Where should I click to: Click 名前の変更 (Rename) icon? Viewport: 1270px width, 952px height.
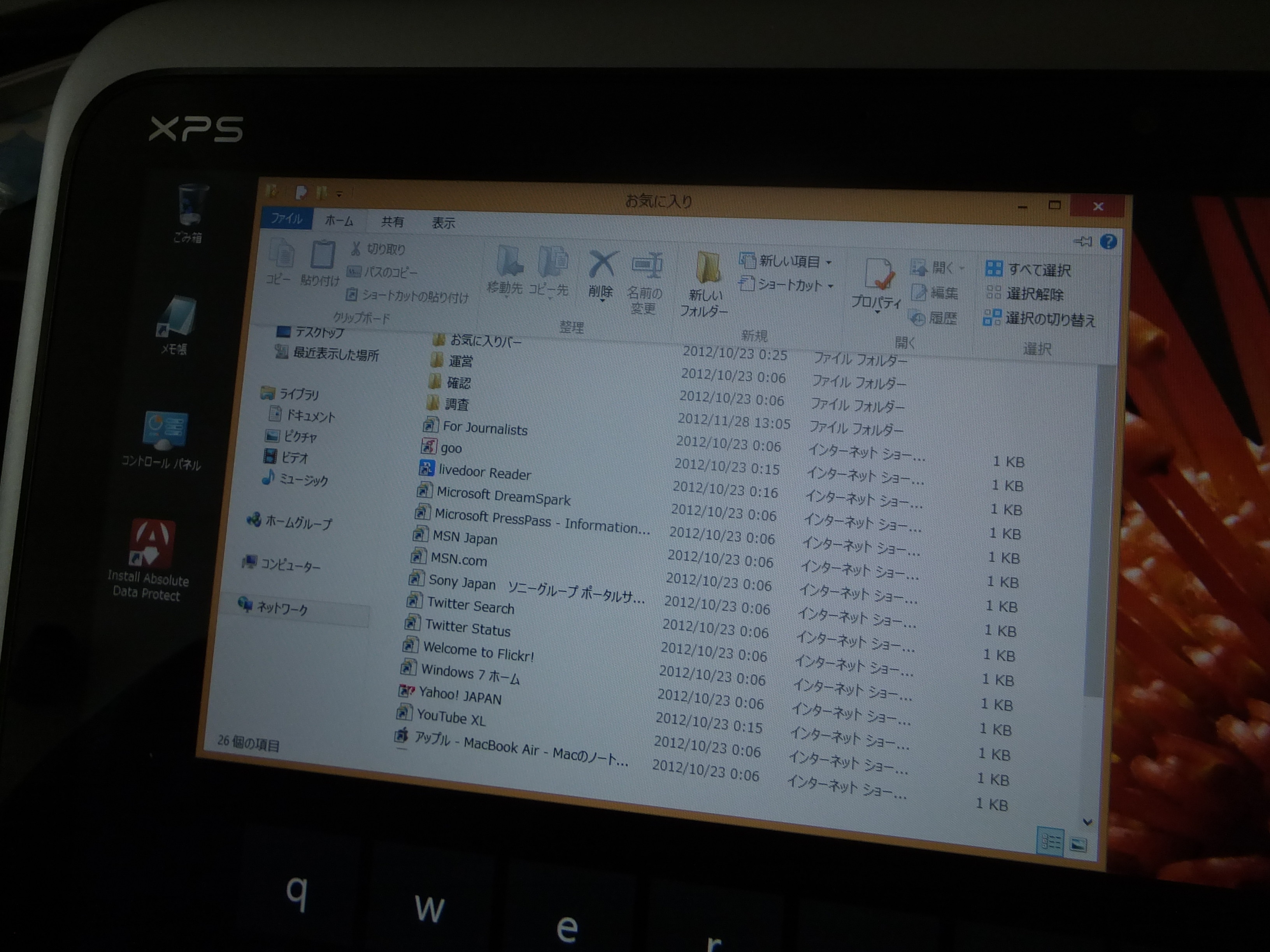[646, 283]
